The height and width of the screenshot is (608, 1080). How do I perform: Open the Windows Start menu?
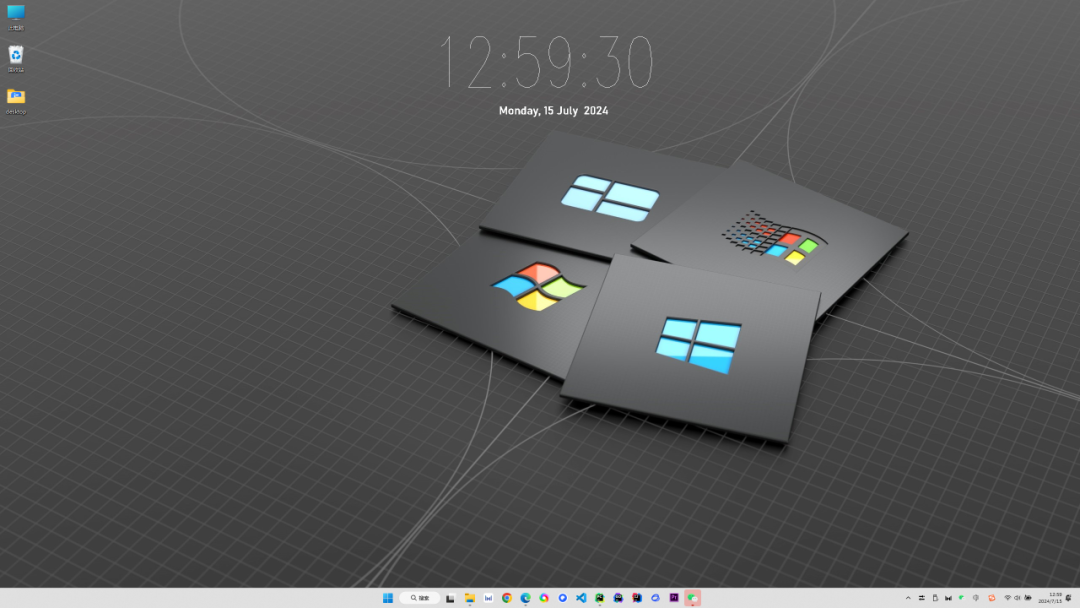pyautogui.click(x=388, y=598)
